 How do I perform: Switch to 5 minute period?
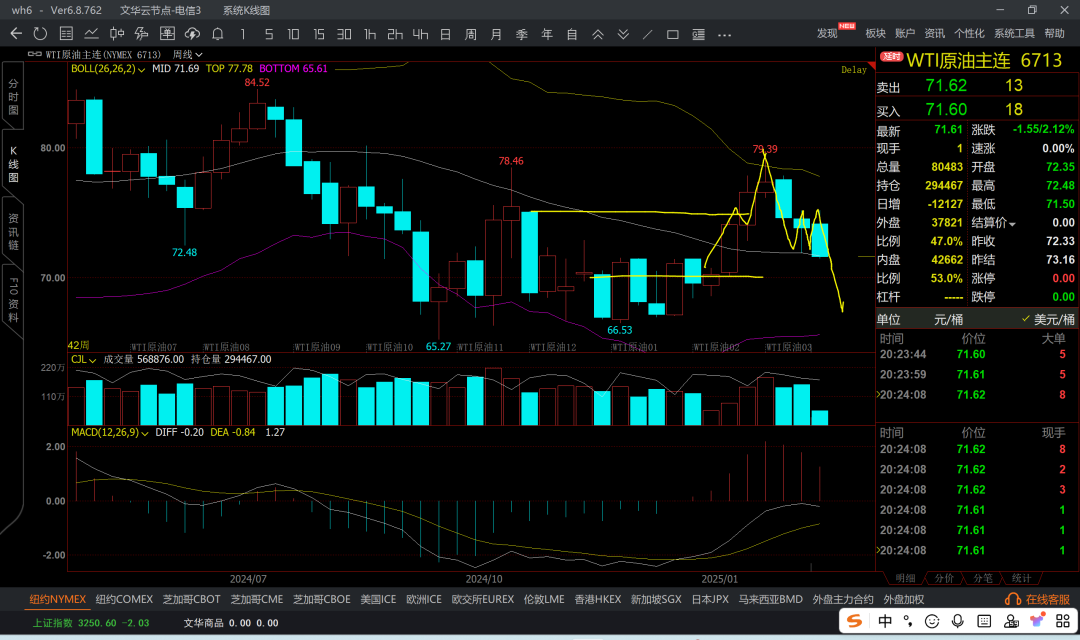pyautogui.click(x=269, y=34)
